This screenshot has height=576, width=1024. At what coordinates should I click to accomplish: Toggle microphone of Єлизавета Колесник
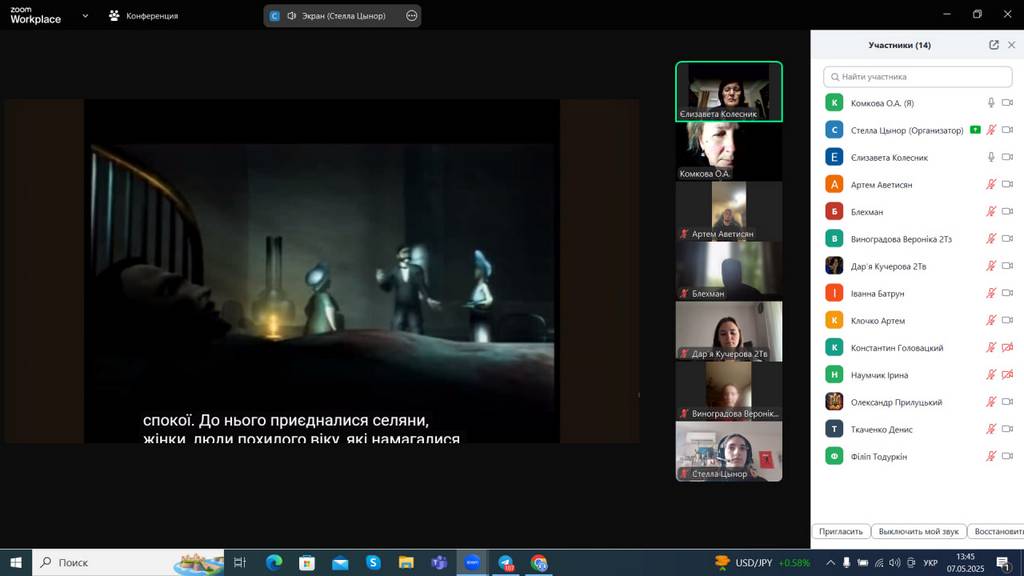991,157
